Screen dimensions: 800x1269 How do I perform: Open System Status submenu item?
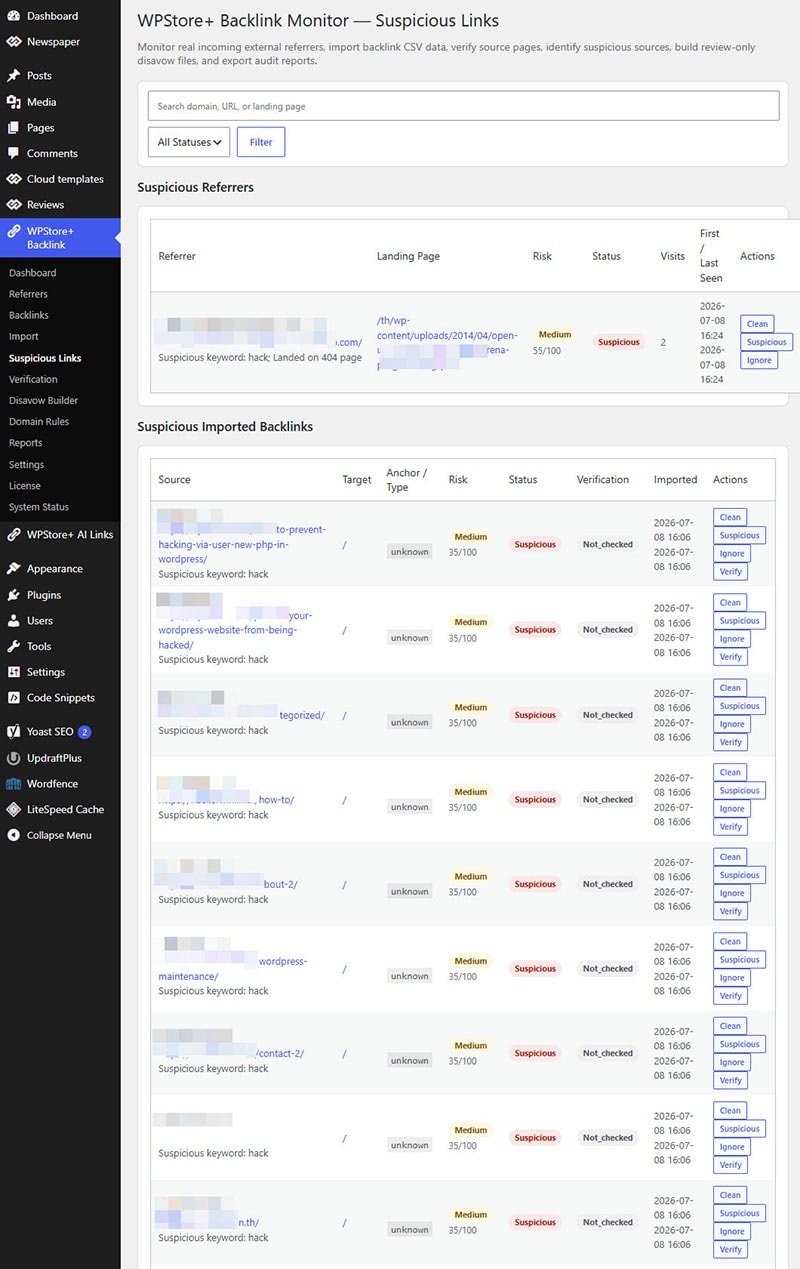(38, 507)
